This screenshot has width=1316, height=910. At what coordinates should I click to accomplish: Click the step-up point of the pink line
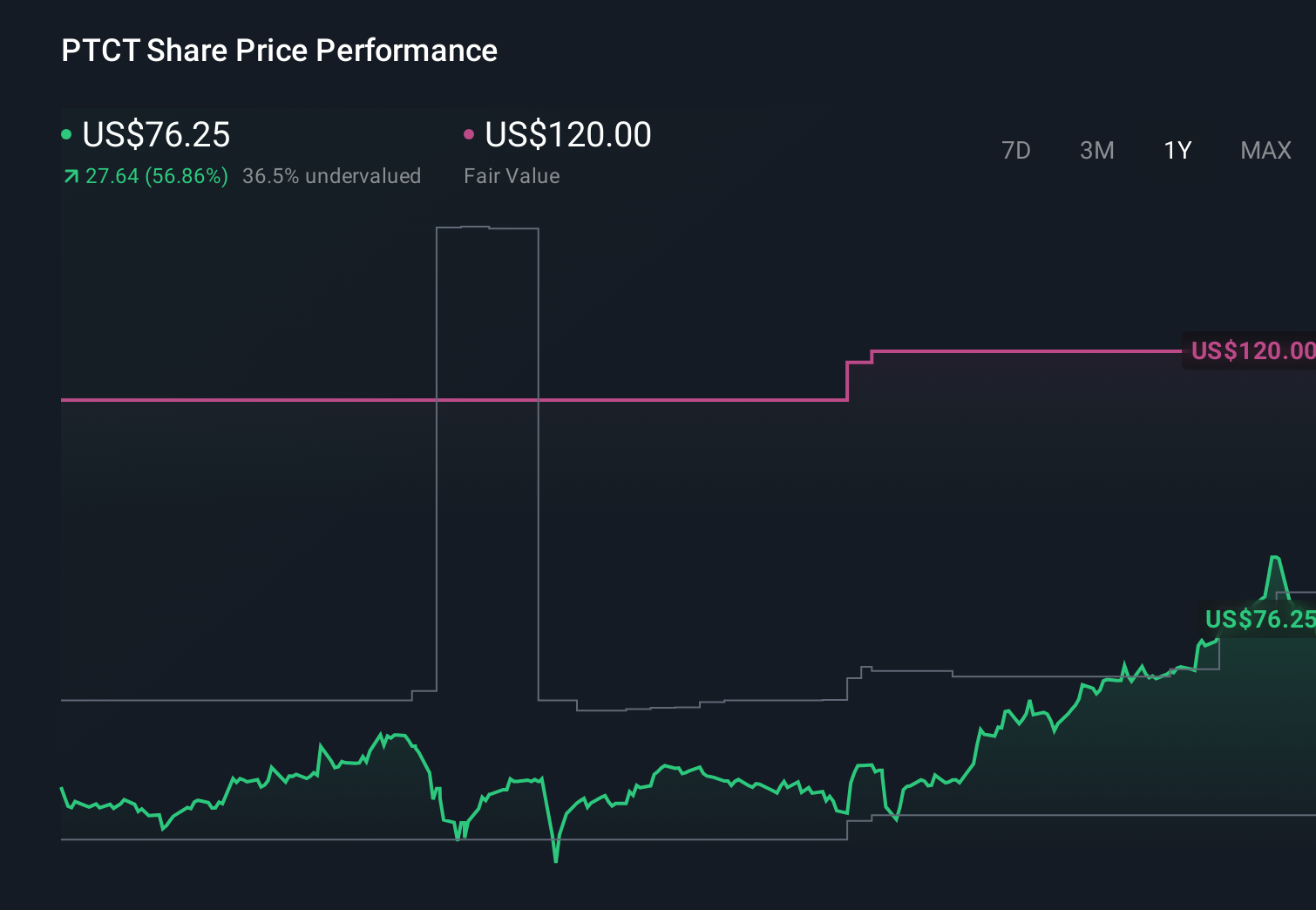pyautogui.click(x=848, y=379)
